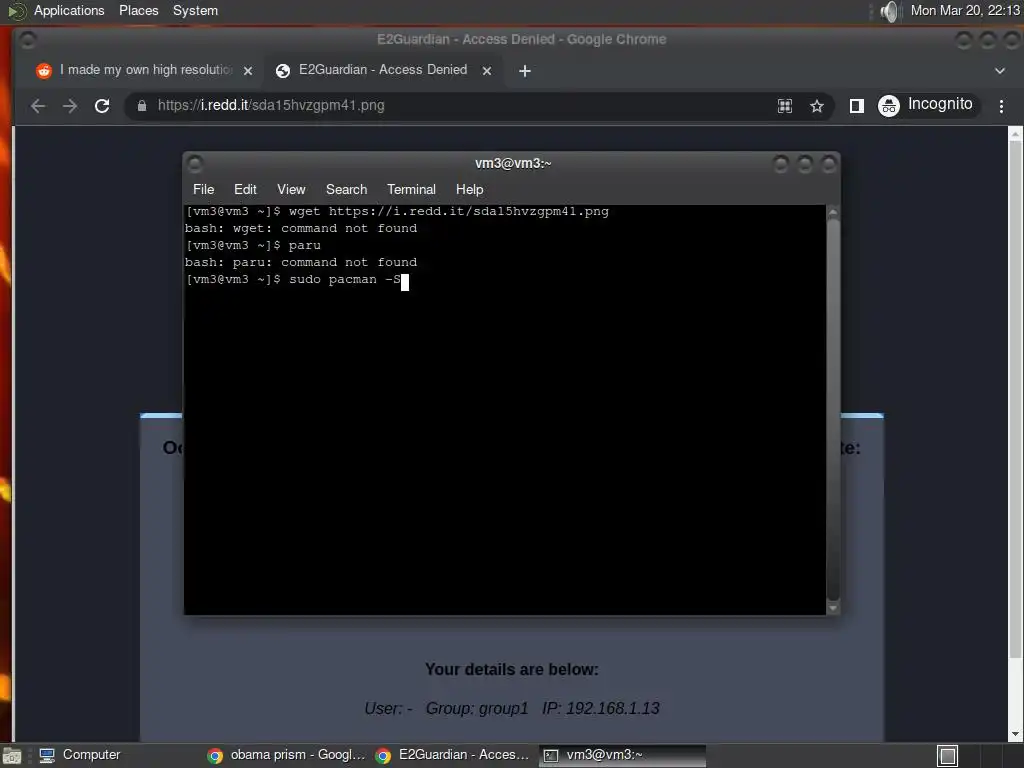Click Chrome window menu button at title left
The height and width of the screenshot is (768, 1024).
pos(27,40)
